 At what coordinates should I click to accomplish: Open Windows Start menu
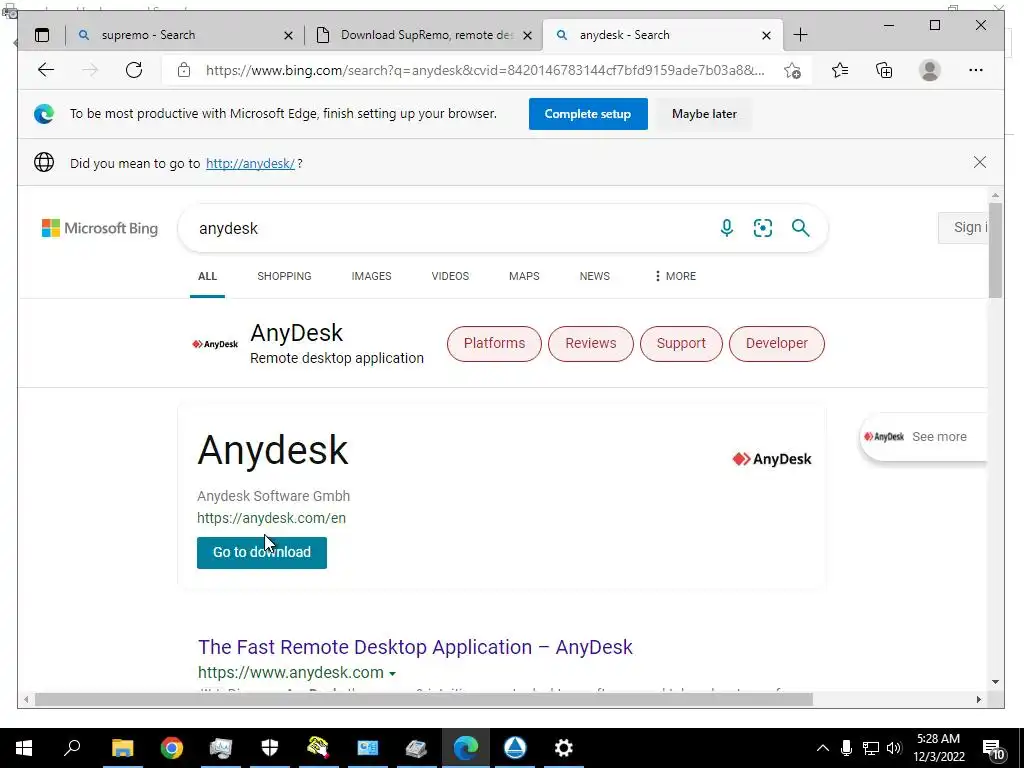(24, 748)
